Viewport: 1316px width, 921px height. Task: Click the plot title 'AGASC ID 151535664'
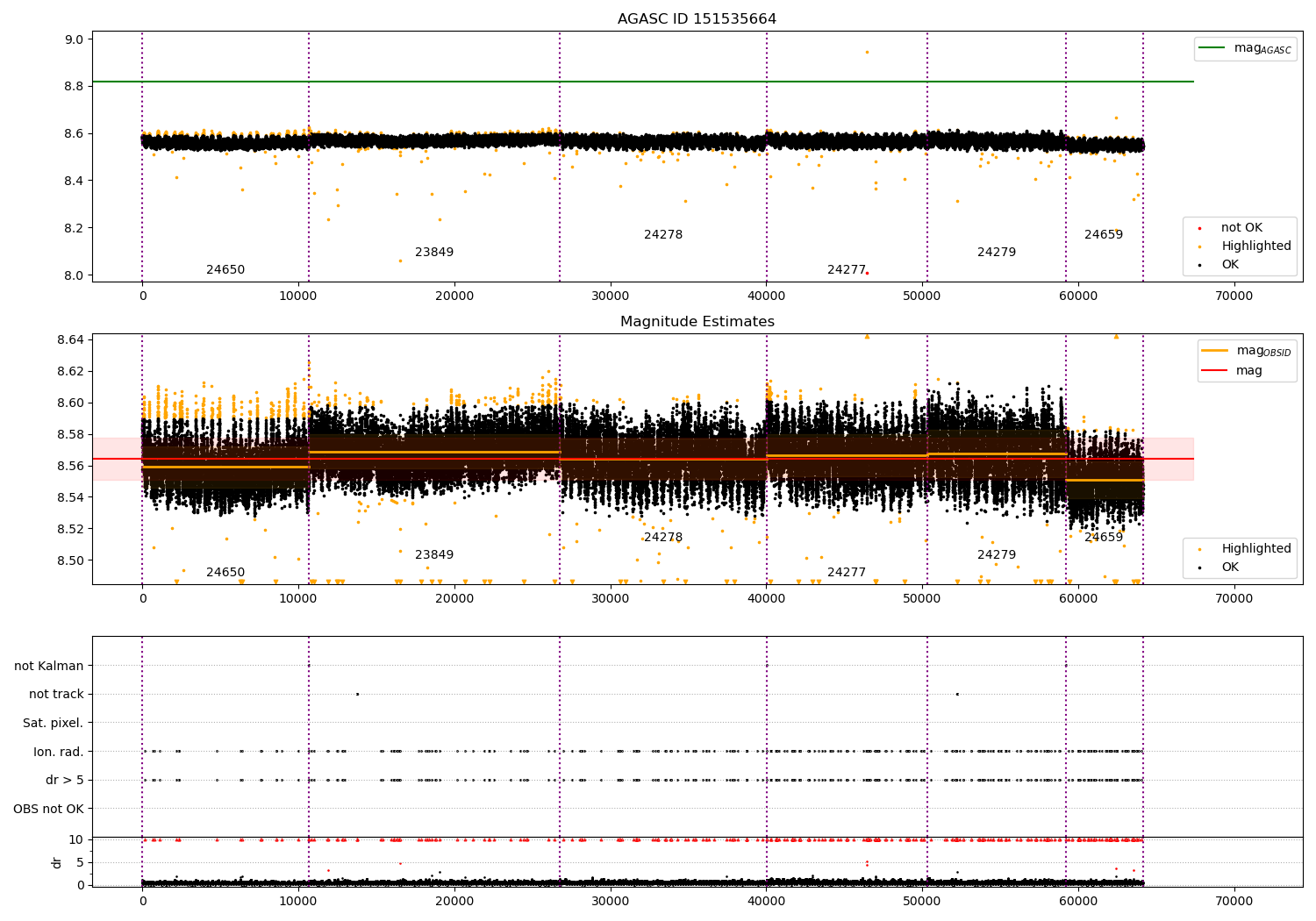click(x=697, y=19)
